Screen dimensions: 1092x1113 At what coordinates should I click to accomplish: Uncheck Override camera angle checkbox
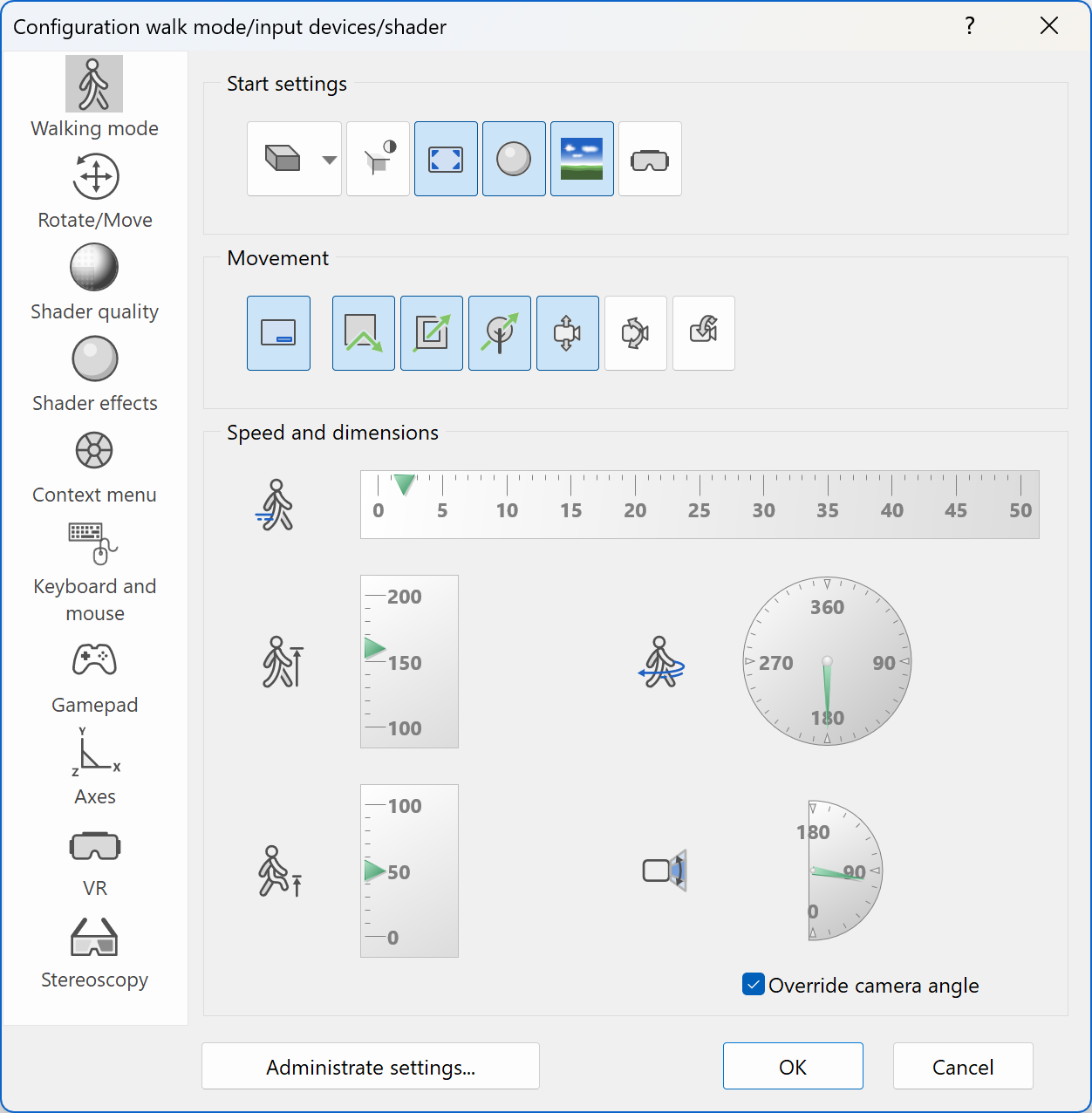(754, 985)
